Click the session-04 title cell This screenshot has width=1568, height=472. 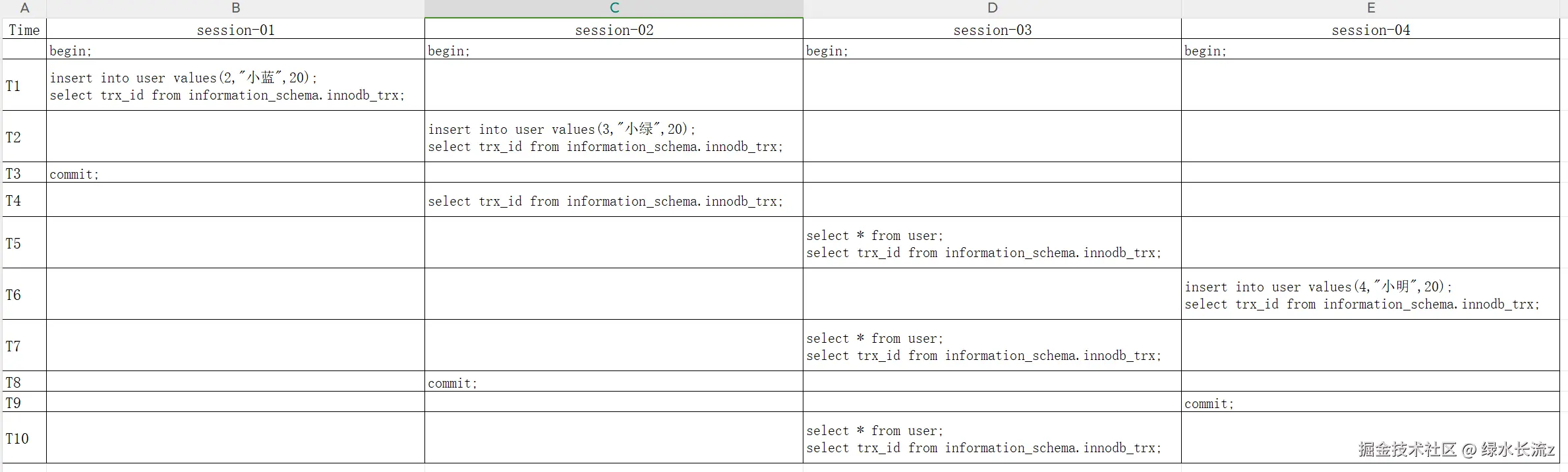pos(1371,30)
